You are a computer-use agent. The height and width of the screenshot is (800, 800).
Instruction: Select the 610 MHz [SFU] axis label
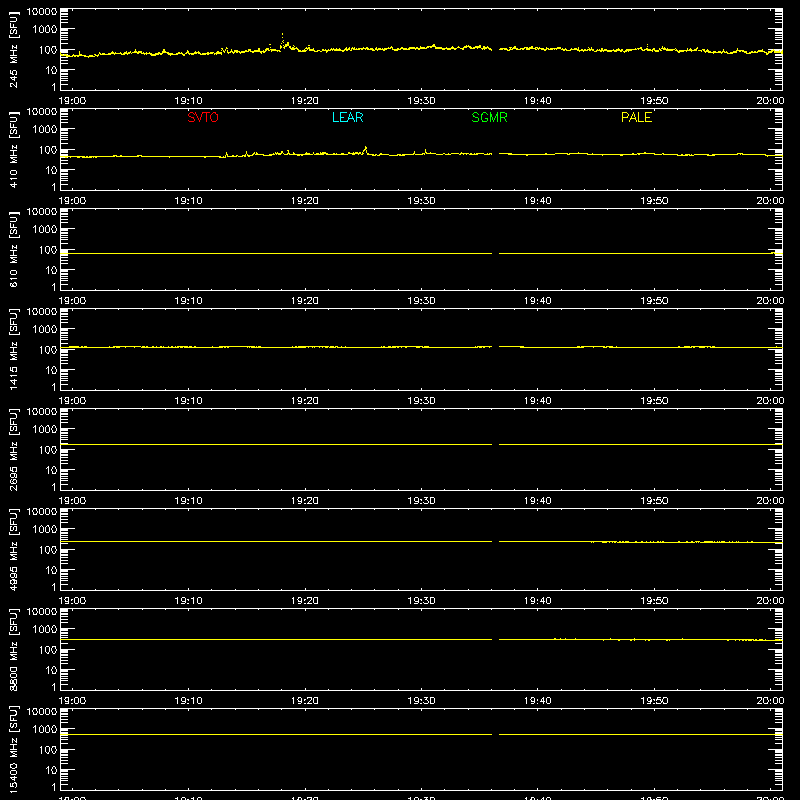point(13,249)
